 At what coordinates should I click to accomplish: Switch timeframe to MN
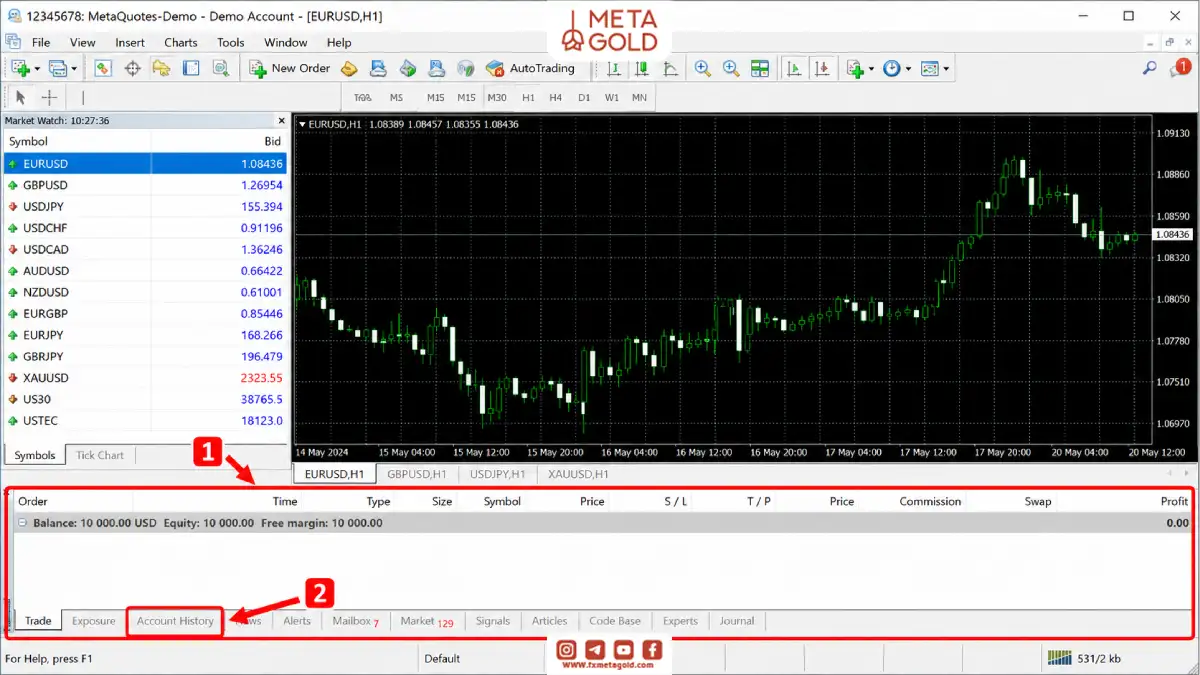pyautogui.click(x=639, y=97)
